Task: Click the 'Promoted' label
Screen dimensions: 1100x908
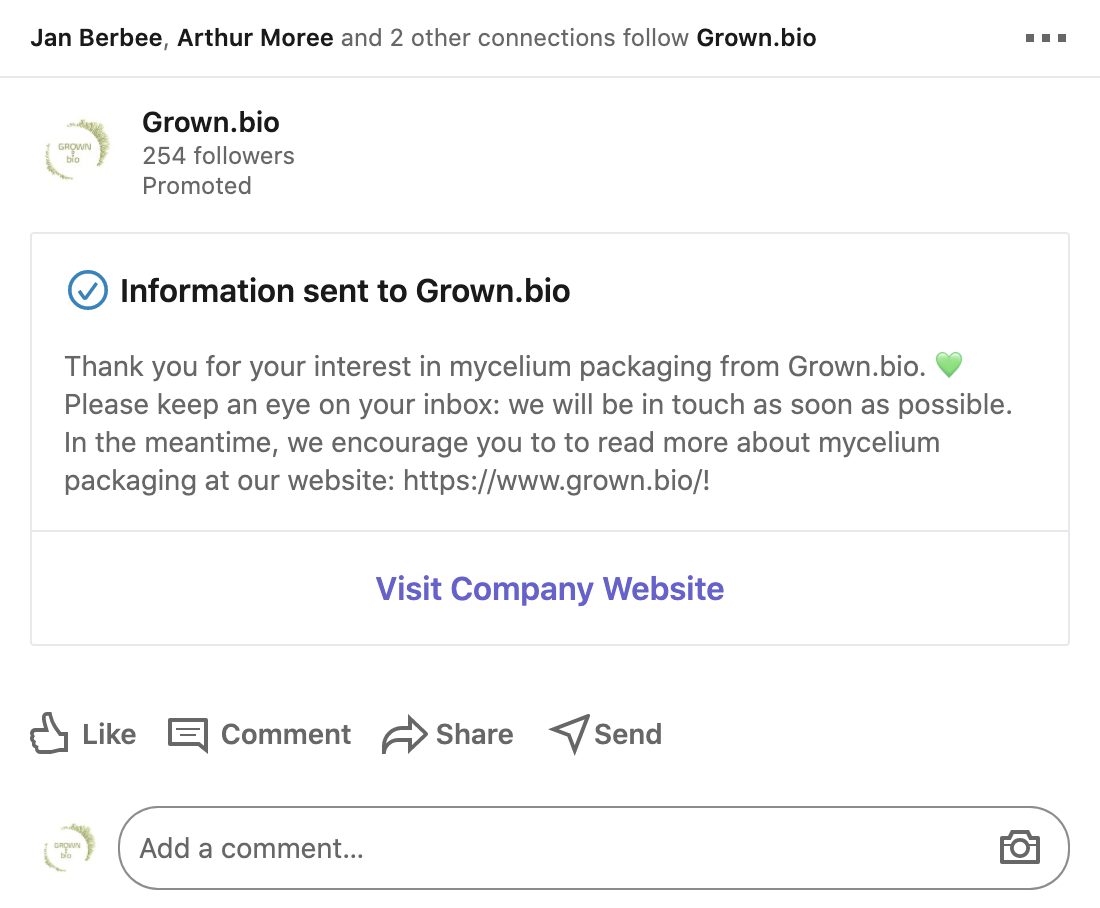Action: tap(196, 186)
